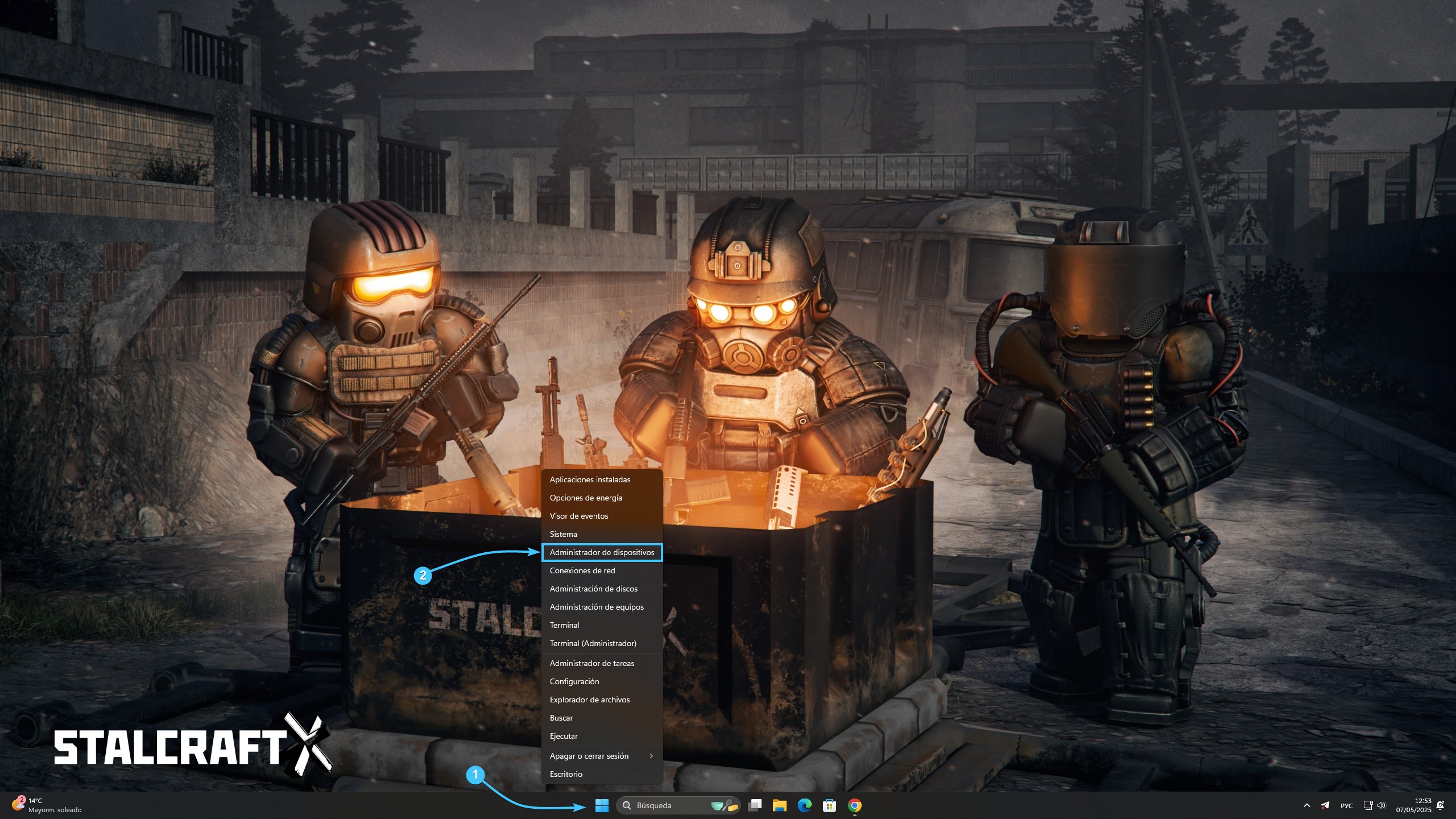Open Microsoft Edge from the taskbar
The image size is (1456, 819).
coord(804,805)
